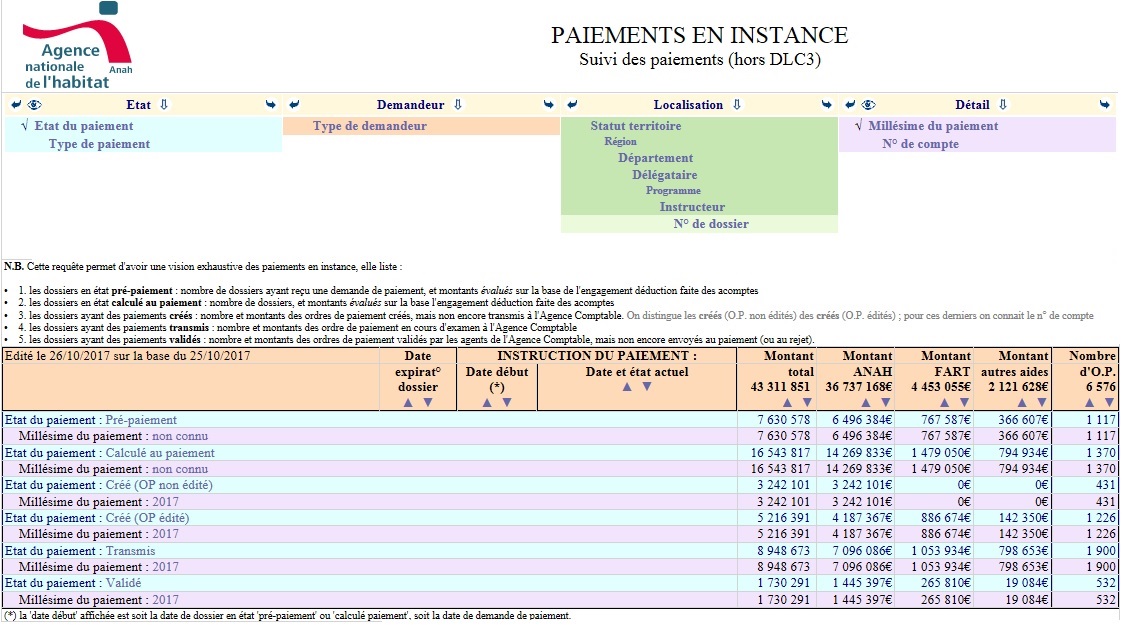This screenshot has height=625, width=1126.
Task: Sort Date début column ascending
Action: (x=487, y=403)
